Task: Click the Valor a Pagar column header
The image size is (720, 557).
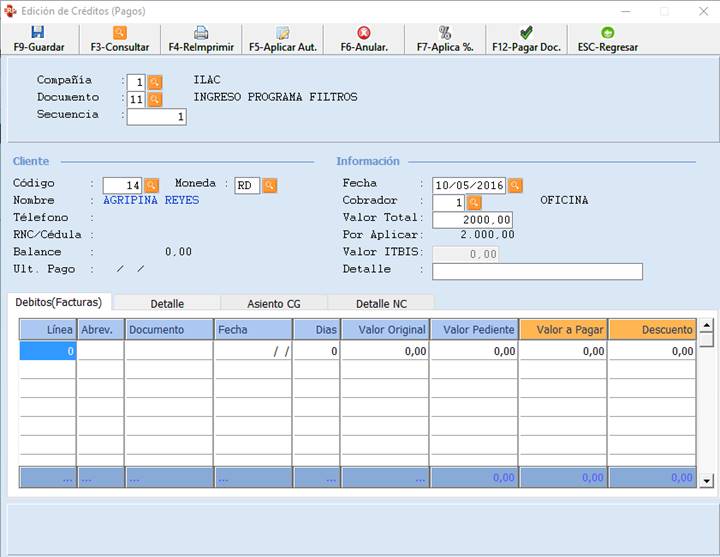Action: click(563, 330)
